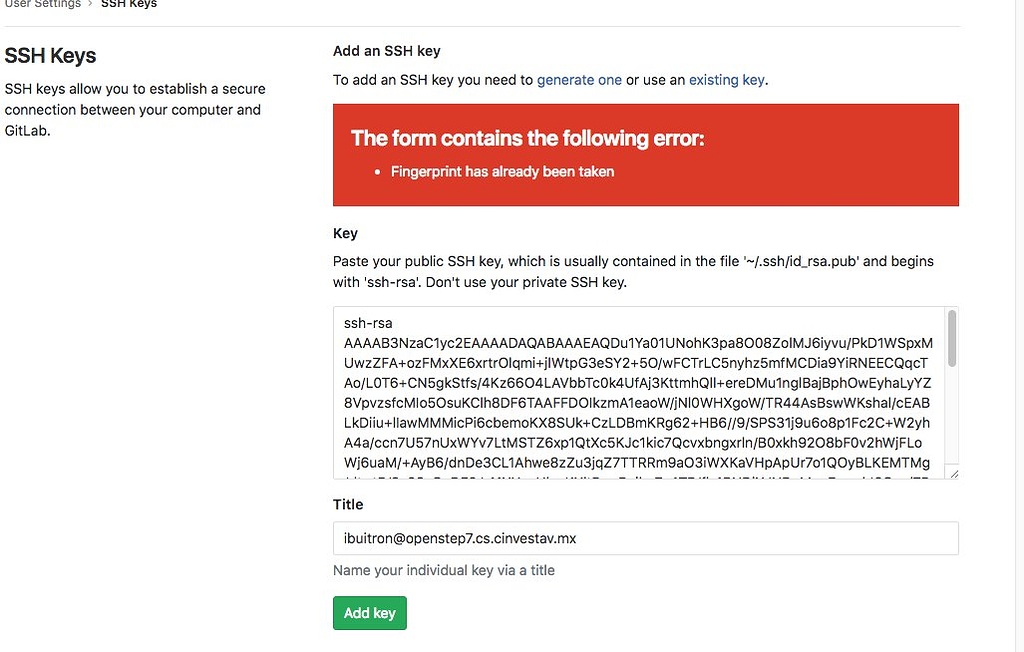Click the textarea resize handle corner

(x=954, y=474)
